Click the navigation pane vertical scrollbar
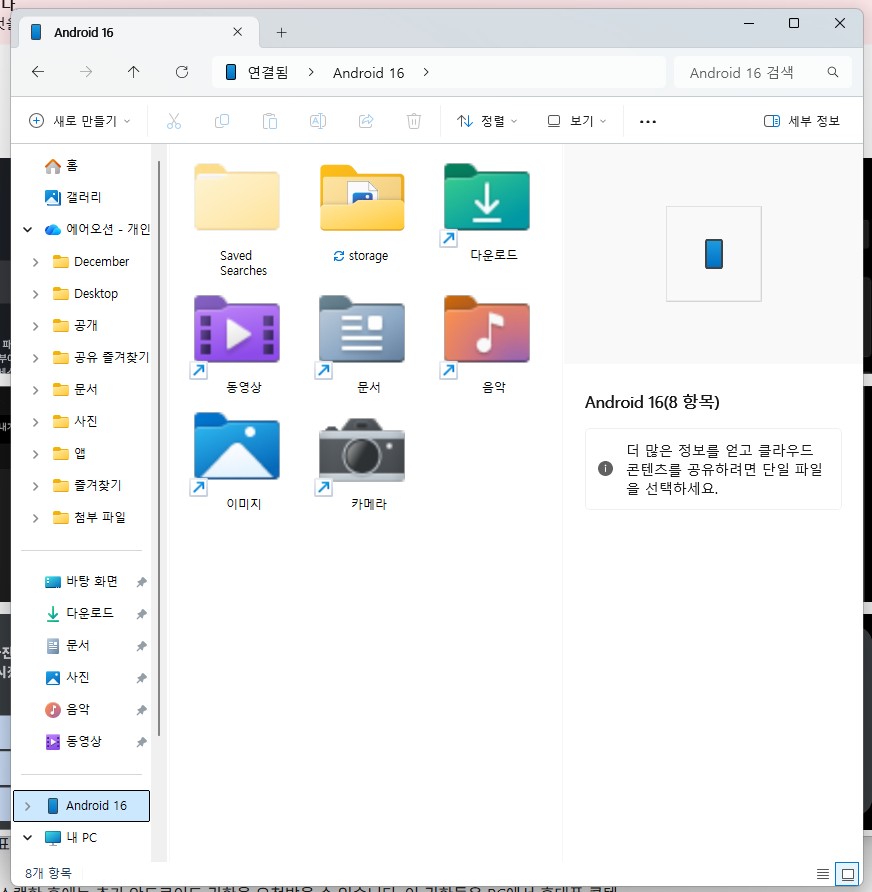Viewport: 872px width, 892px height. pyautogui.click(x=159, y=448)
